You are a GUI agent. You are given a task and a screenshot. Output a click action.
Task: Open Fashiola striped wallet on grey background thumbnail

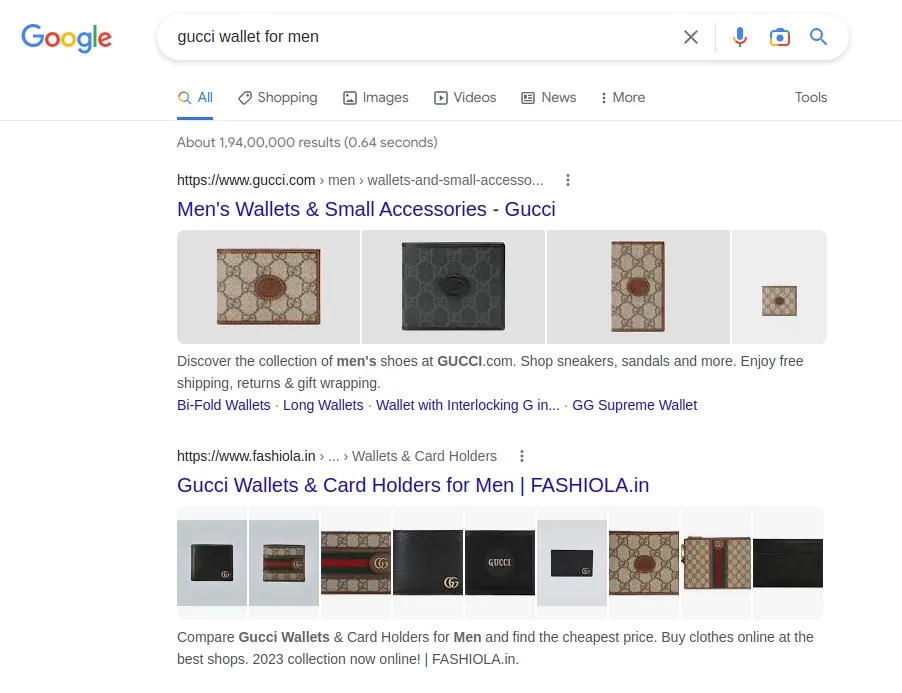[284, 563]
